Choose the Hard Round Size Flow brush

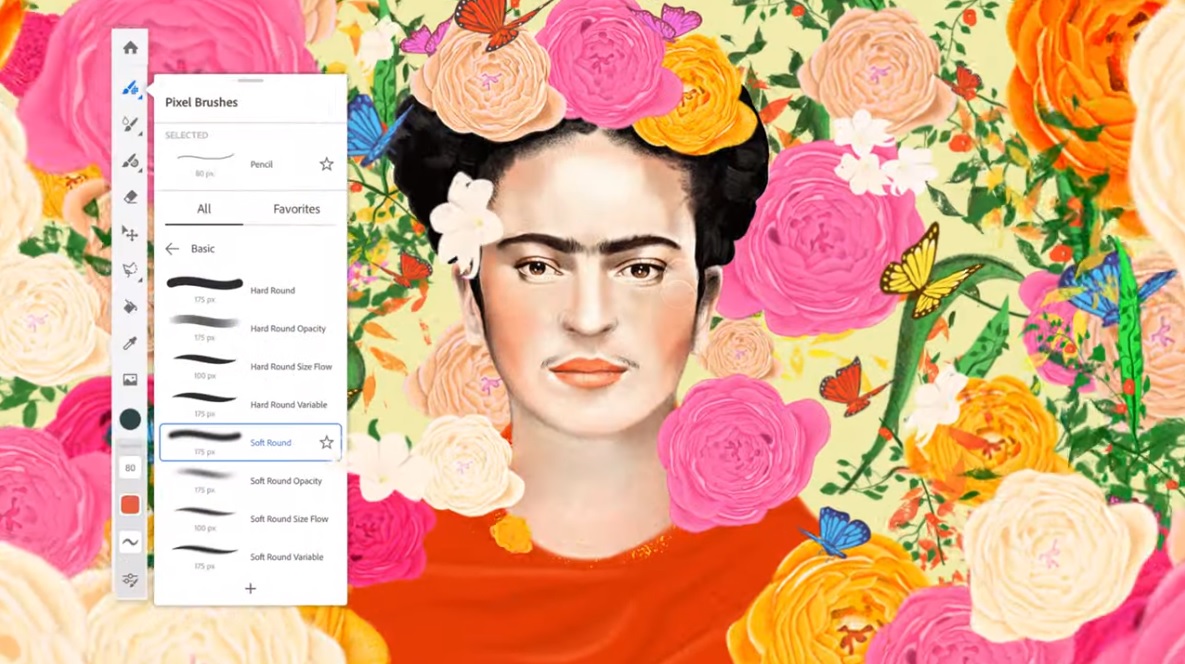click(250, 366)
